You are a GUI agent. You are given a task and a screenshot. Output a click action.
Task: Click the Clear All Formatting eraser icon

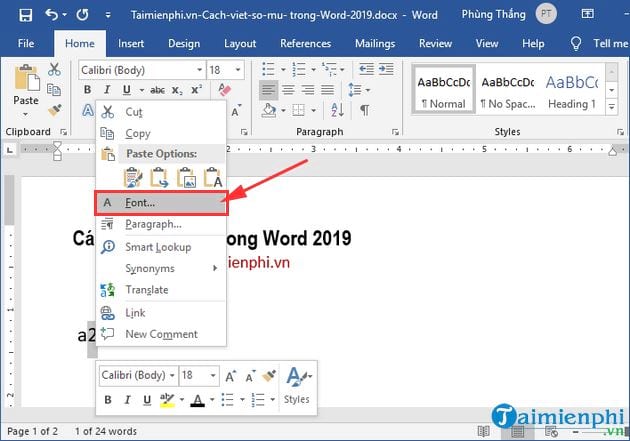click(x=224, y=90)
